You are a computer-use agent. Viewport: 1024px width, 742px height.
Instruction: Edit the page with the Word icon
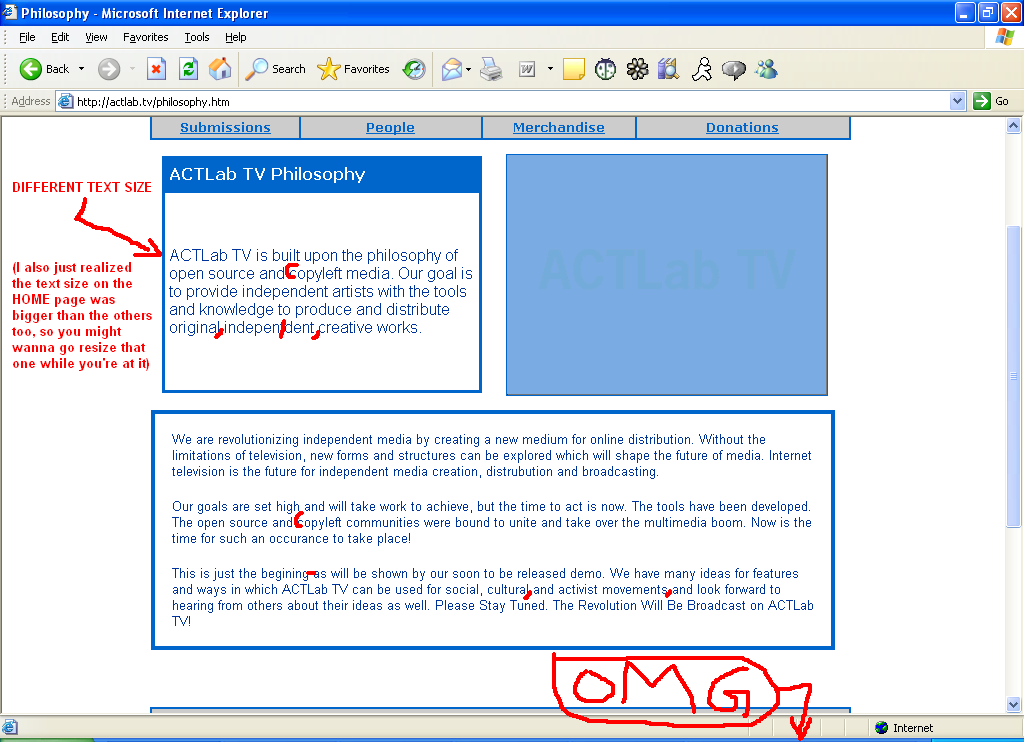click(x=527, y=69)
